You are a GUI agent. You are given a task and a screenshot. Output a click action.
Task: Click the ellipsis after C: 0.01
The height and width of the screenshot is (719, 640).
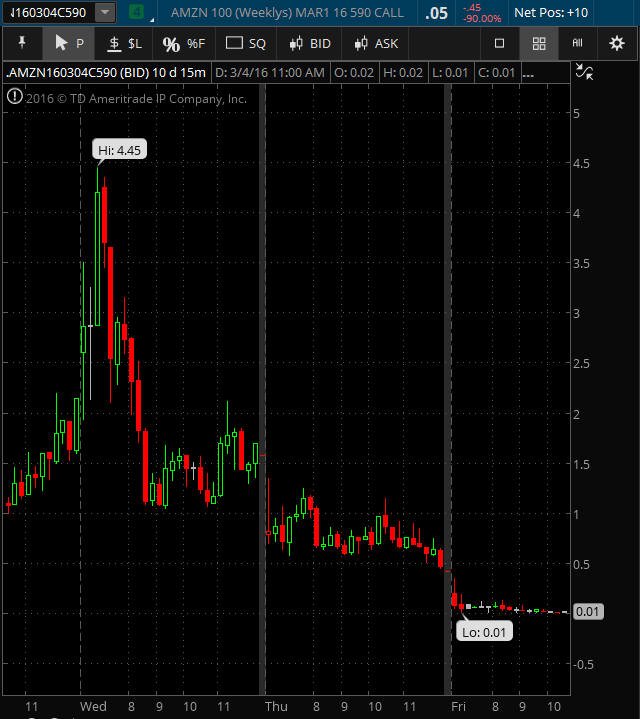click(x=528, y=73)
